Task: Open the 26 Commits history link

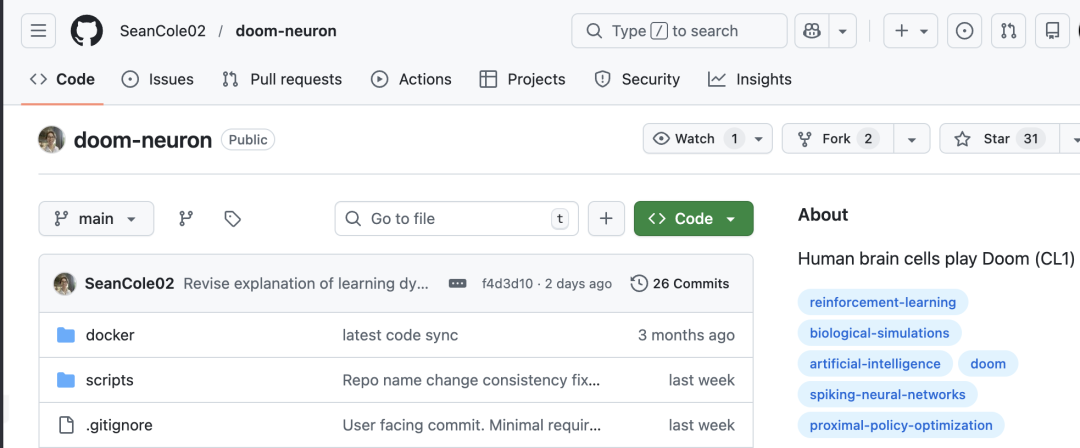Action: click(680, 284)
